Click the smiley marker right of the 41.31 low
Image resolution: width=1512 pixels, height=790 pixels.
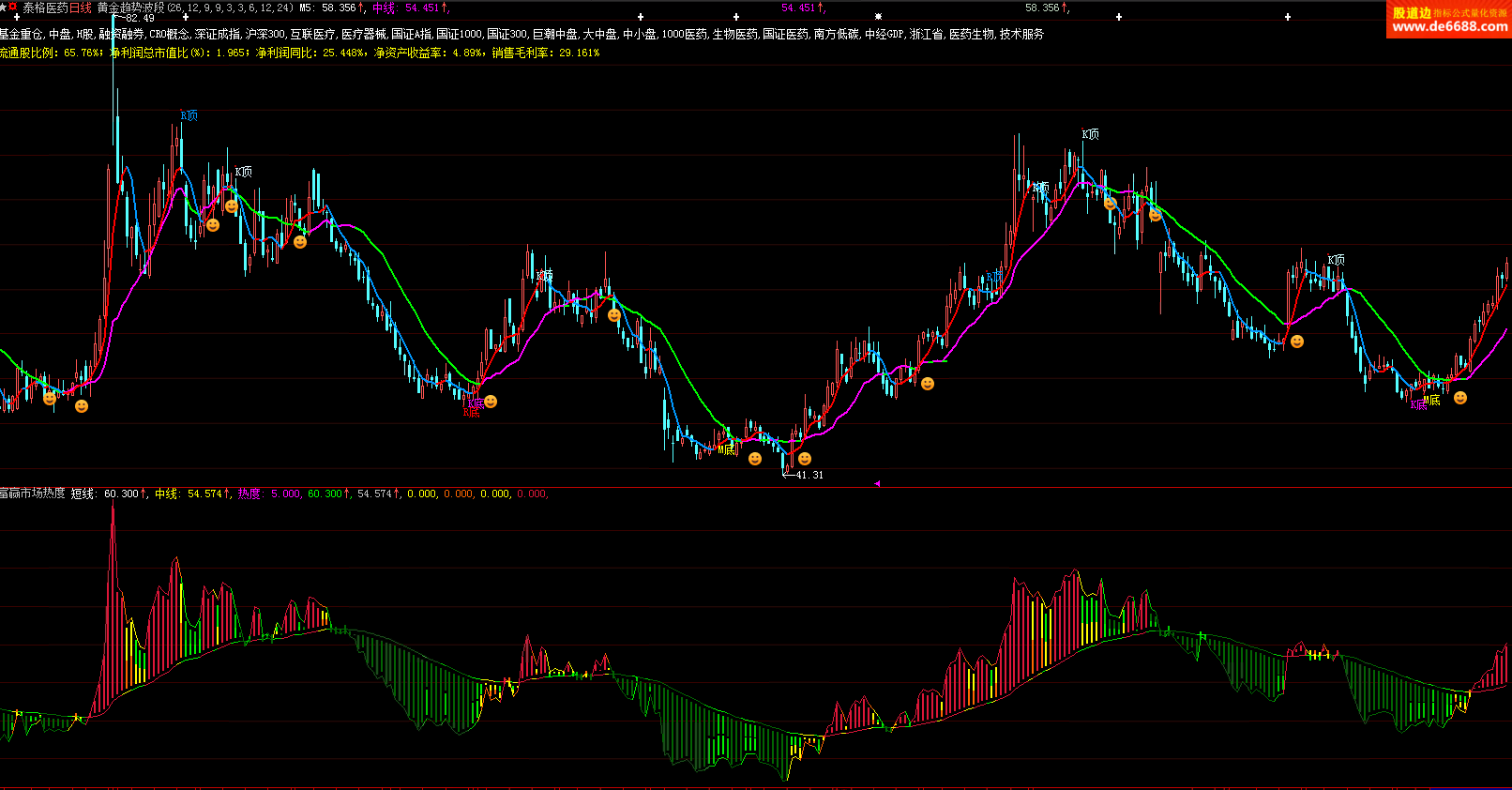pos(805,459)
